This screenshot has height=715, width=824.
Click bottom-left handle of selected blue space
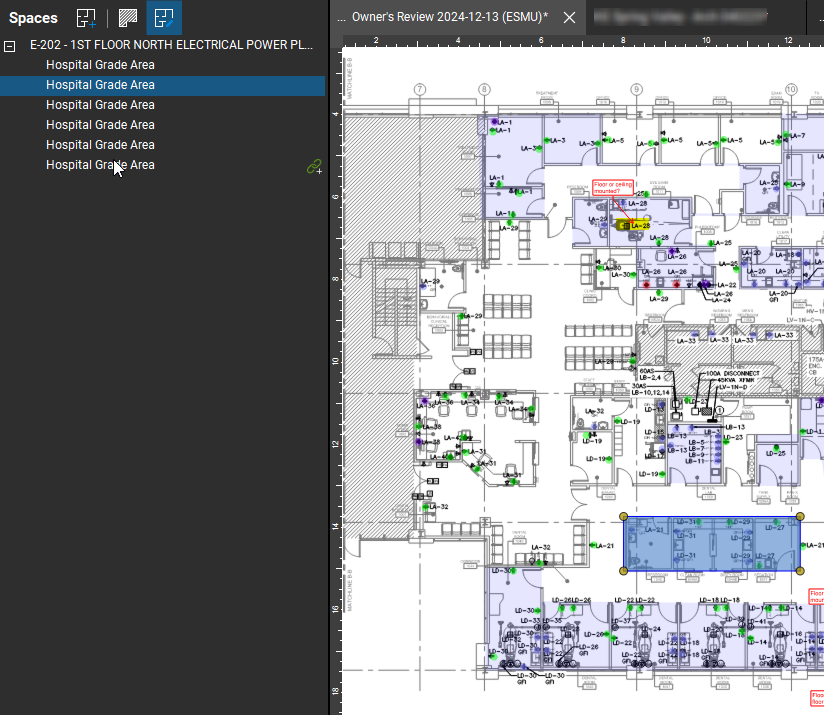(x=624, y=571)
